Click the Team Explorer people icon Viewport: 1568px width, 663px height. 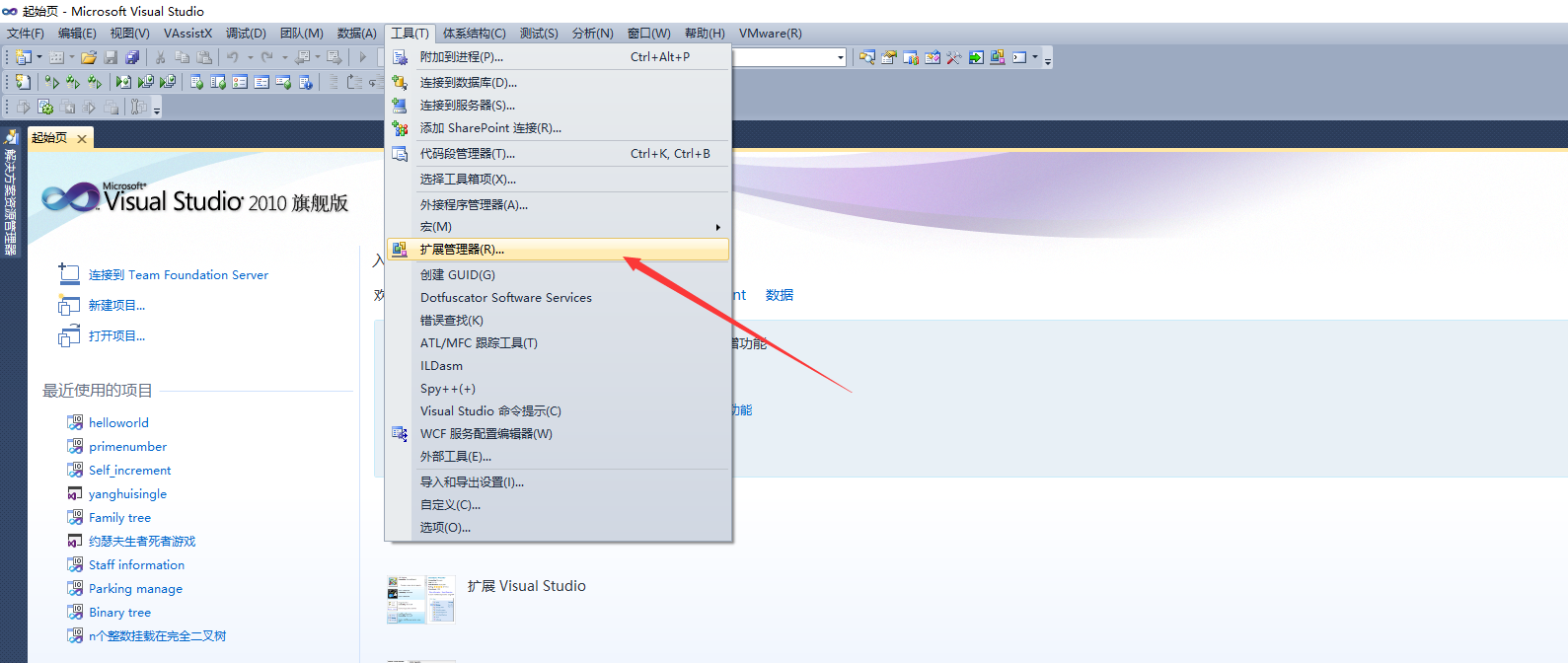coord(911,57)
